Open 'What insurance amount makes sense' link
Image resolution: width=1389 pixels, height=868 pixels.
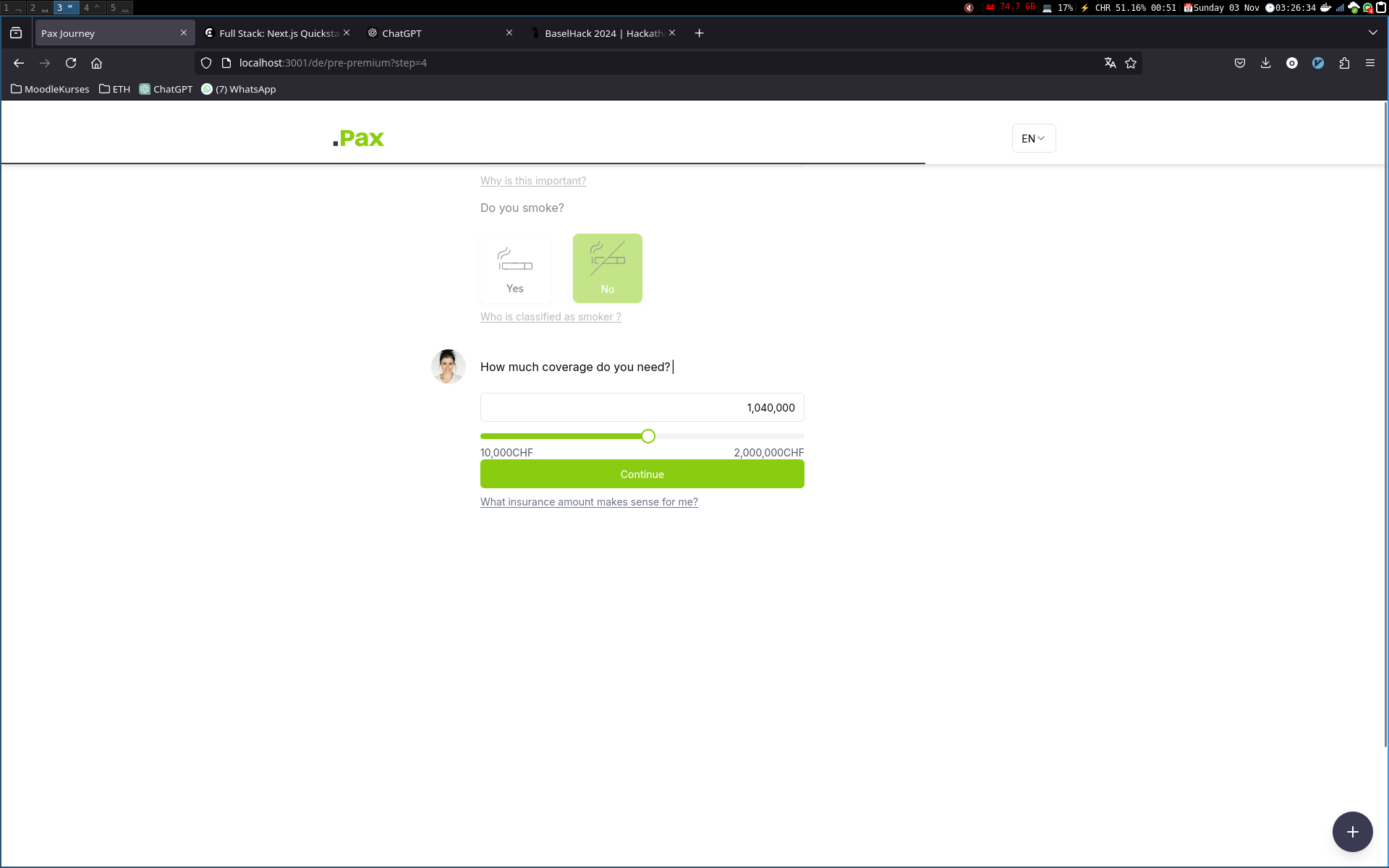coord(589,502)
